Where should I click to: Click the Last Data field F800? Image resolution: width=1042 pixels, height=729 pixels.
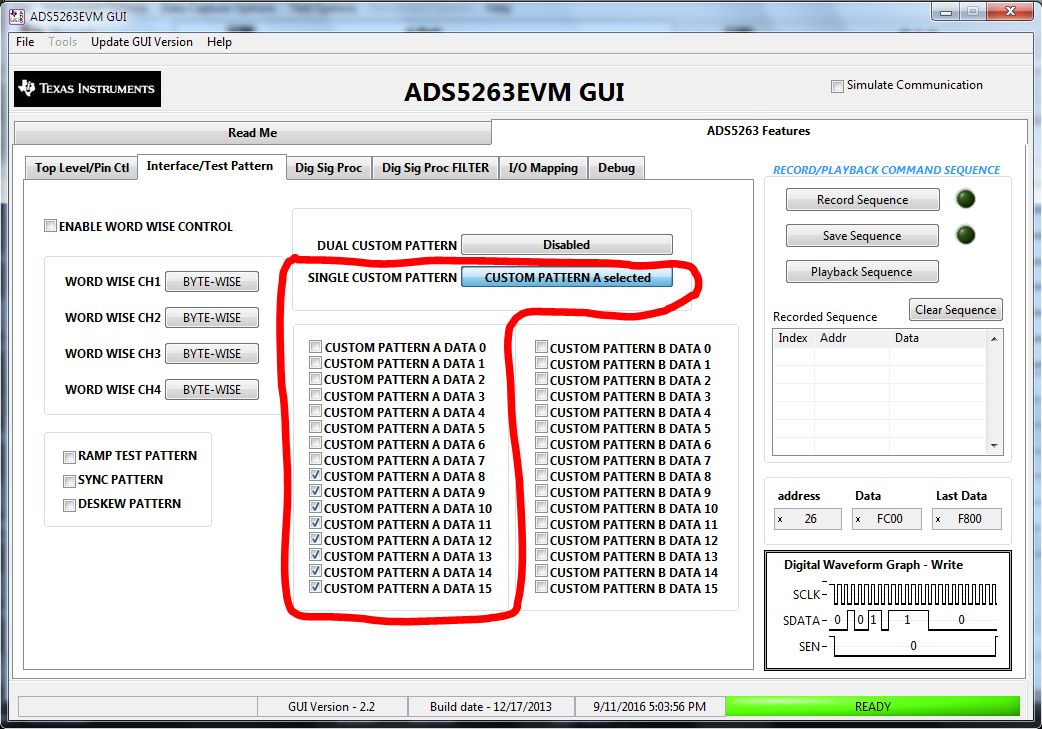click(967, 519)
